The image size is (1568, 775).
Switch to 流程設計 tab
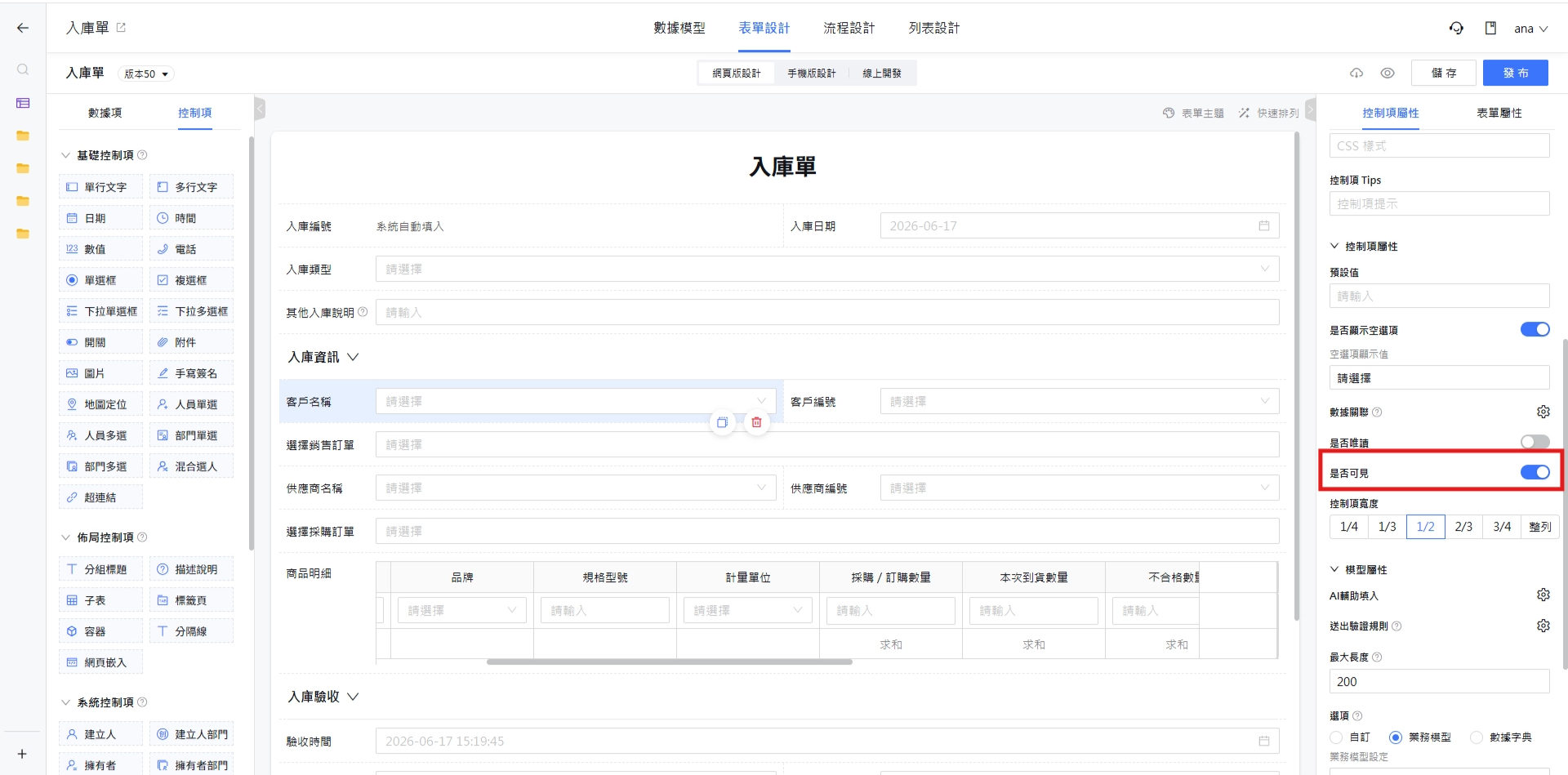(849, 28)
